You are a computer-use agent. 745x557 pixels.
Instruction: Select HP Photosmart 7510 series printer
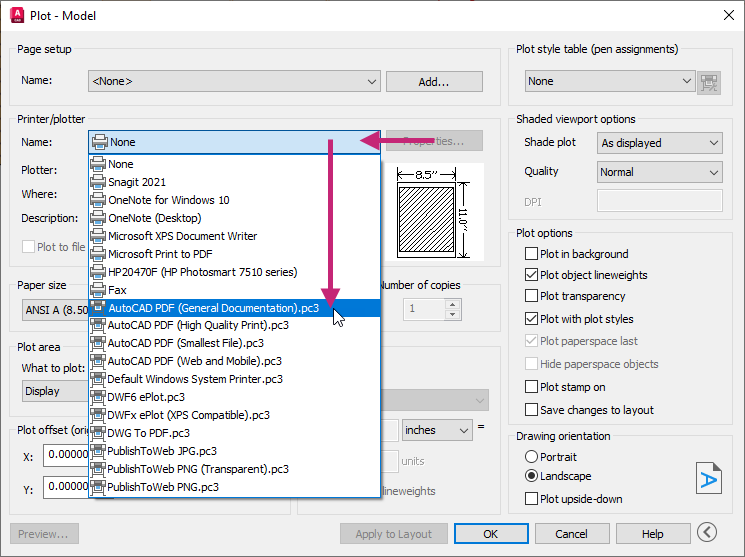[x=235, y=272]
